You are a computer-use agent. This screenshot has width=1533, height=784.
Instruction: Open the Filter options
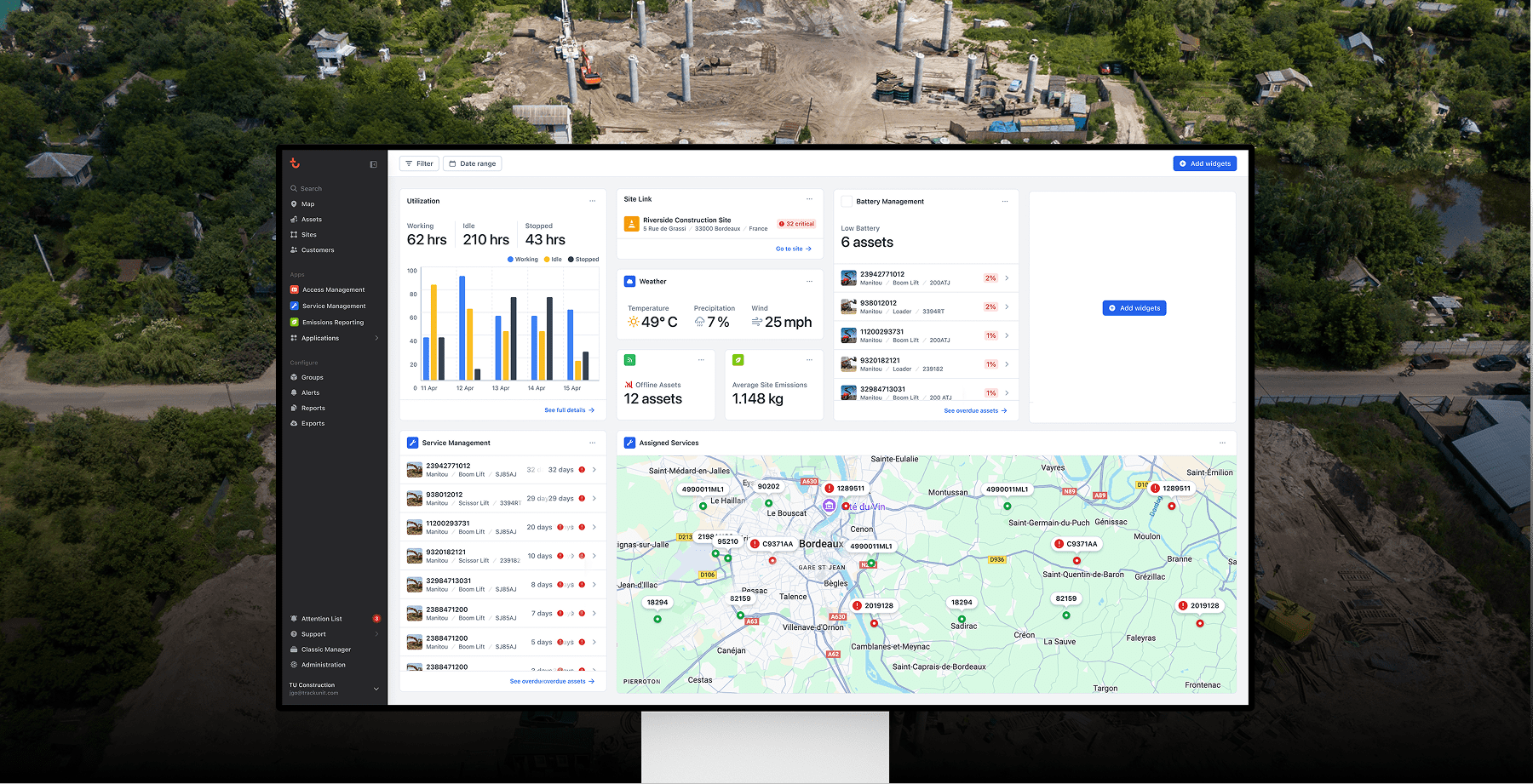[x=419, y=163]
